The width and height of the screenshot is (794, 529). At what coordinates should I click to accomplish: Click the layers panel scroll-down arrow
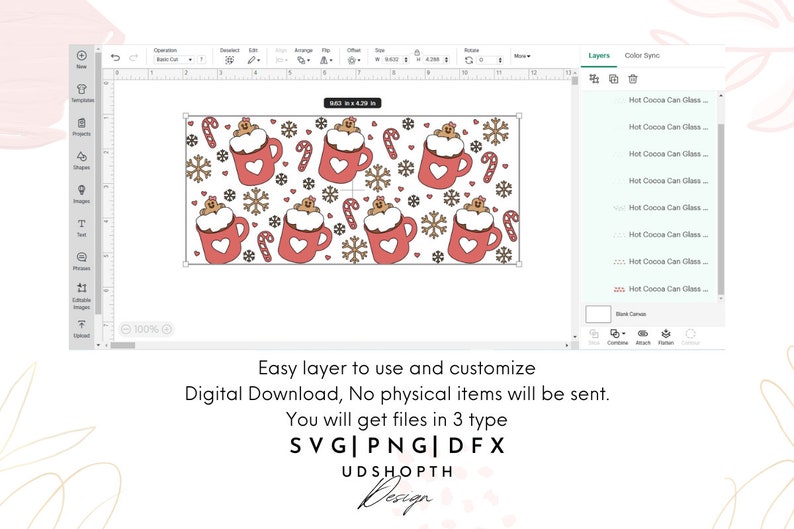point(721,299)
